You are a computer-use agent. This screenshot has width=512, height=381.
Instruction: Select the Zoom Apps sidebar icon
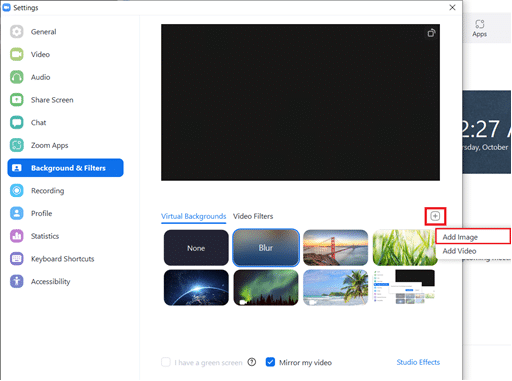click(17, 145)
